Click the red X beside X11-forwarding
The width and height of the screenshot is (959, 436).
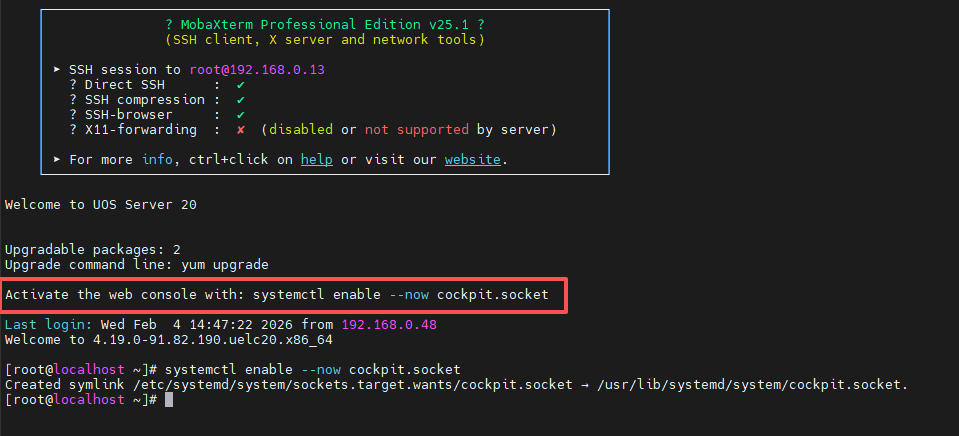[x=241, y=130]
